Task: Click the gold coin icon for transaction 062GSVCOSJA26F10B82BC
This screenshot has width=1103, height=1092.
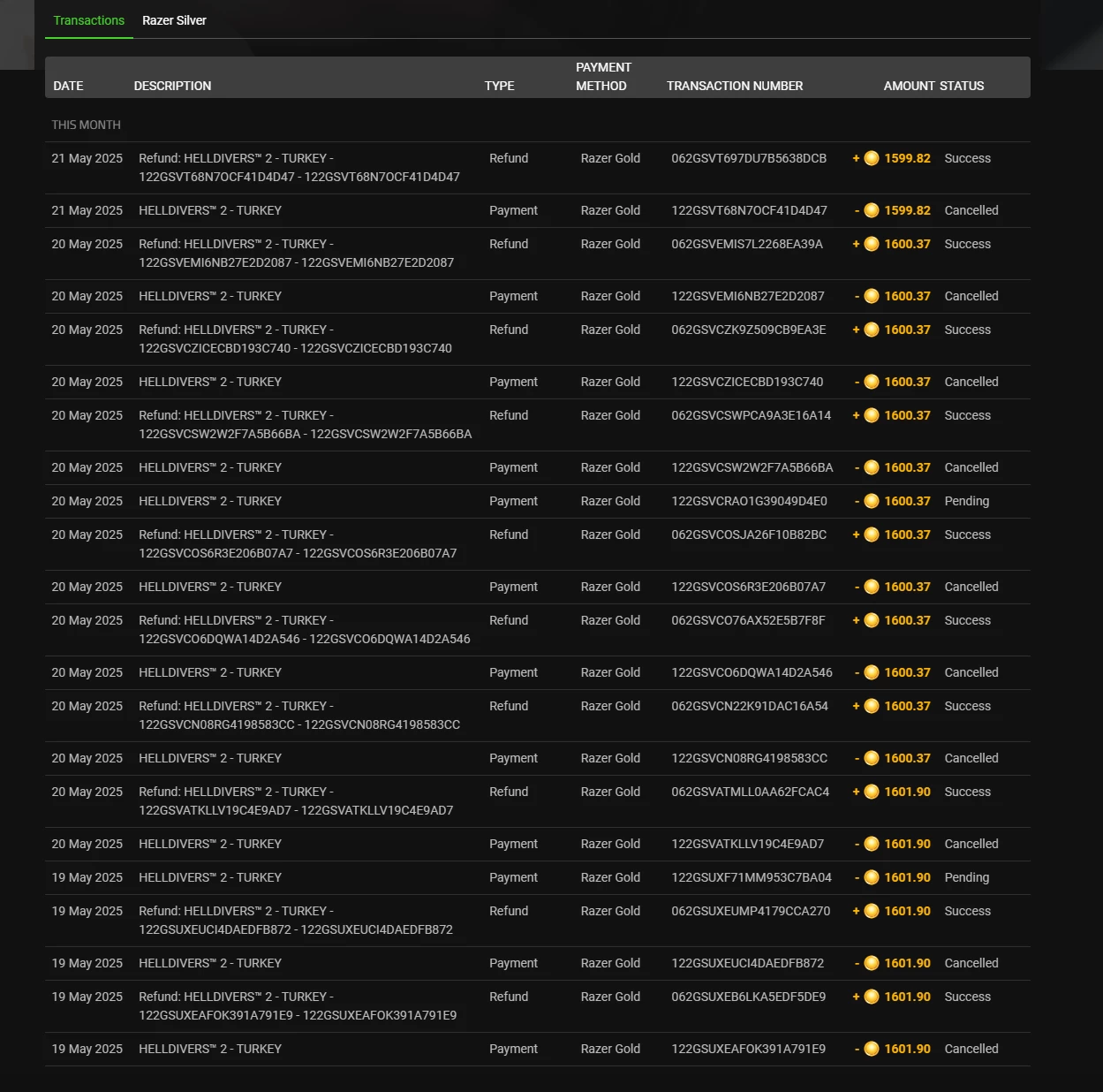Action: (872, 535)
